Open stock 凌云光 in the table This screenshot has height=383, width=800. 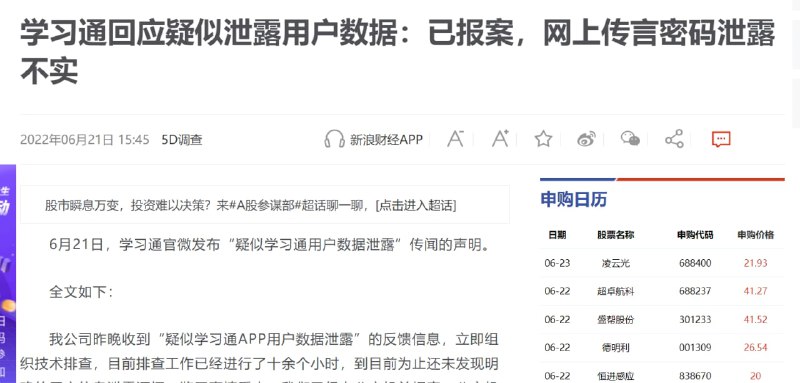click(x=616, y=263)
